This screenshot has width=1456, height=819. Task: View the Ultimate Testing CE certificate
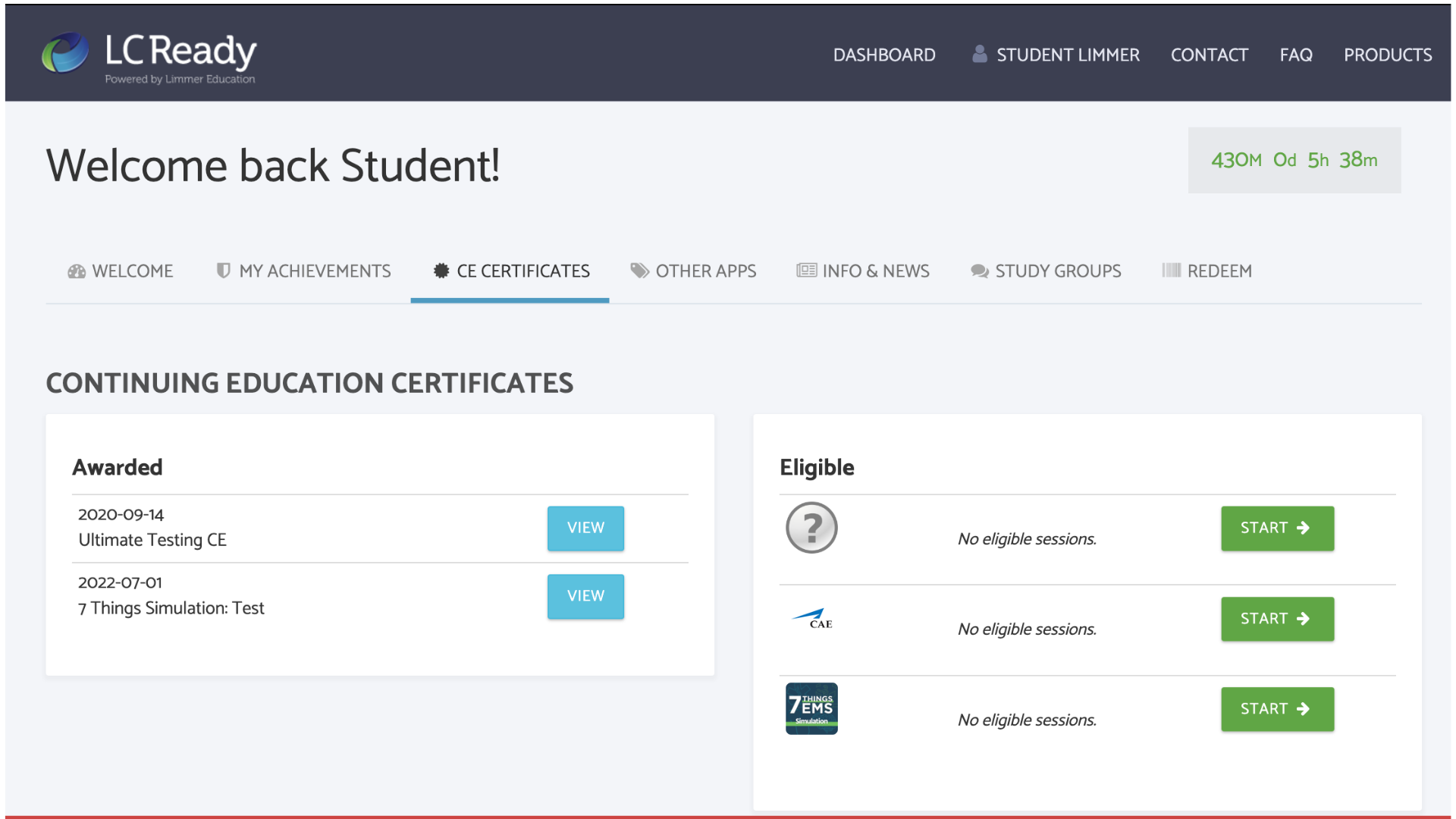tap(585, 529)
